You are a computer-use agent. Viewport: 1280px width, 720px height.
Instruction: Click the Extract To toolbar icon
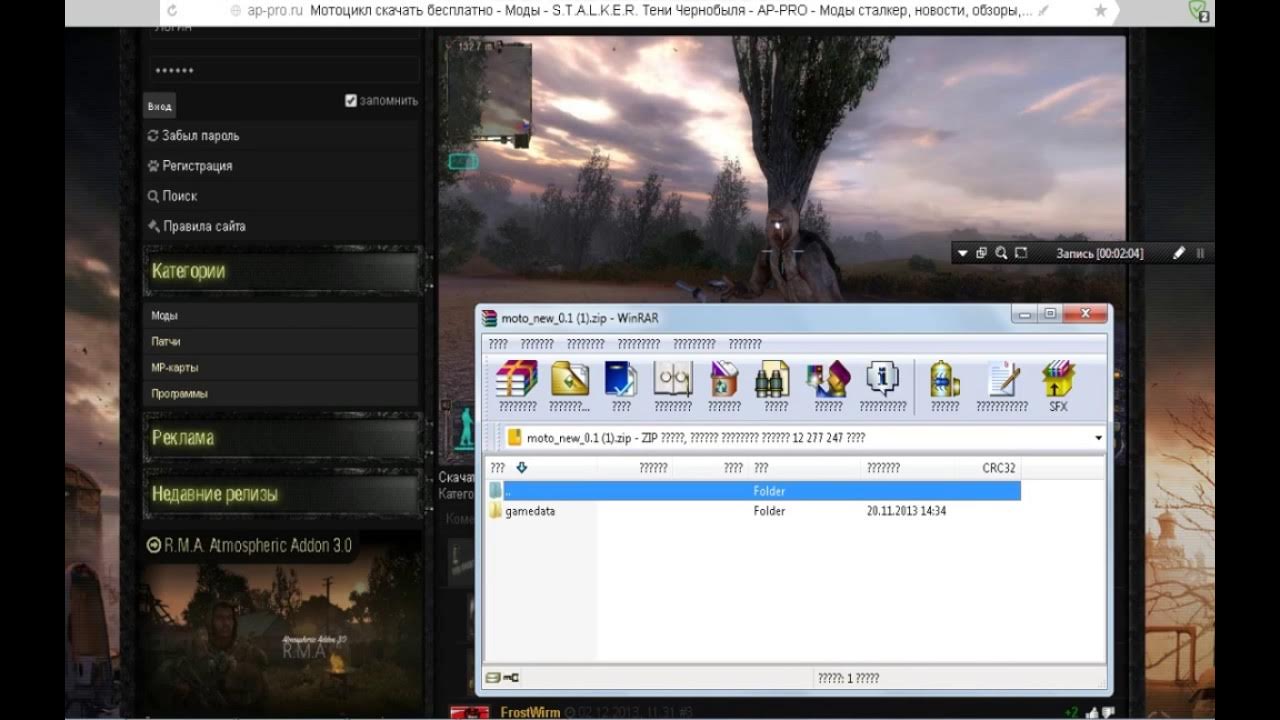tap(569, 380)
